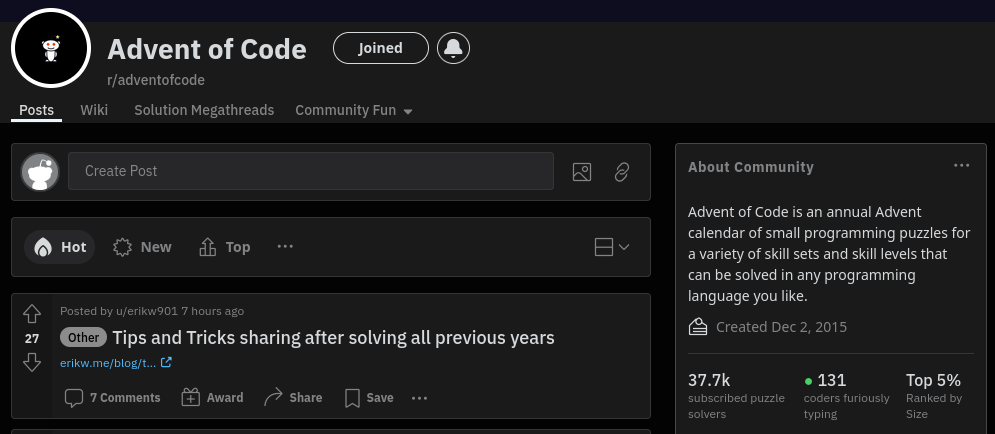Toggle the Joined membership button
995x434 pixels.
click(381, 48)
